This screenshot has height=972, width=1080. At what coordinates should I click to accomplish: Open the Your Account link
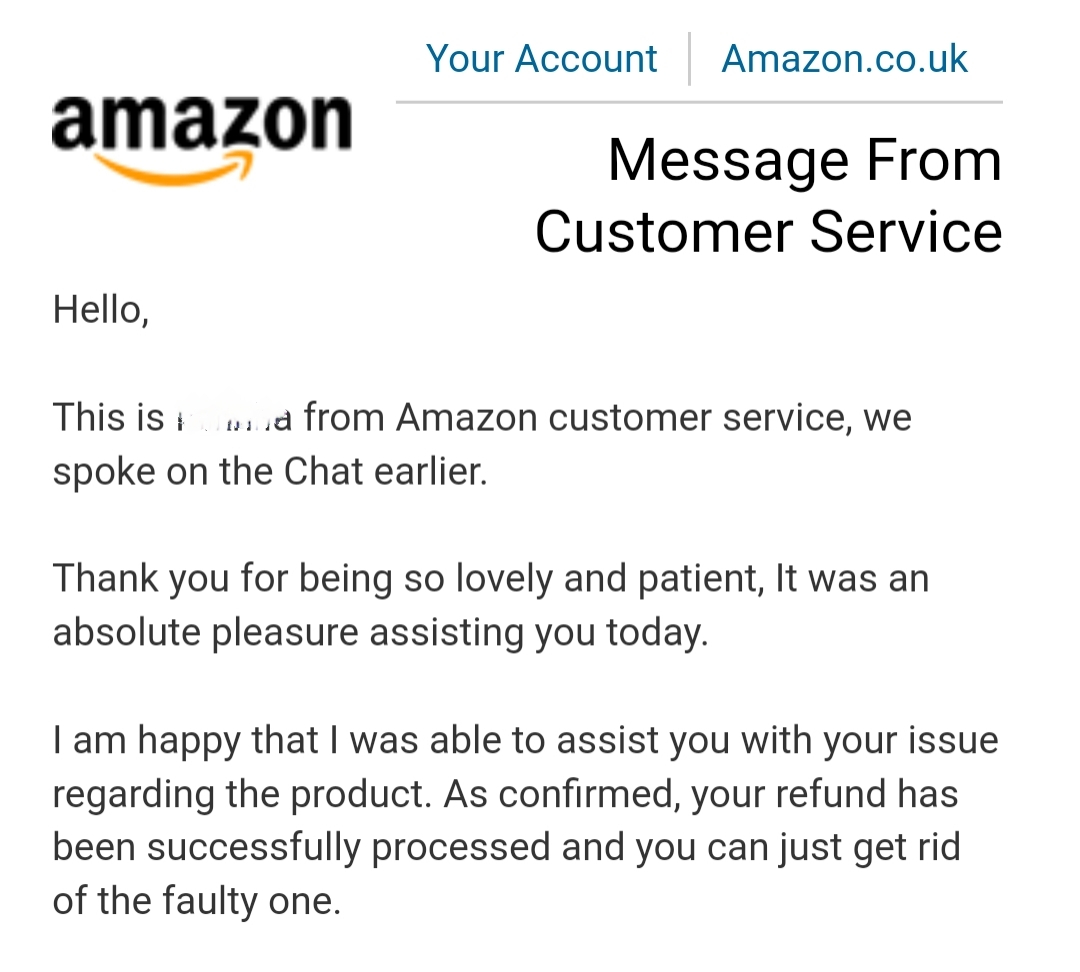coord(541,59)
